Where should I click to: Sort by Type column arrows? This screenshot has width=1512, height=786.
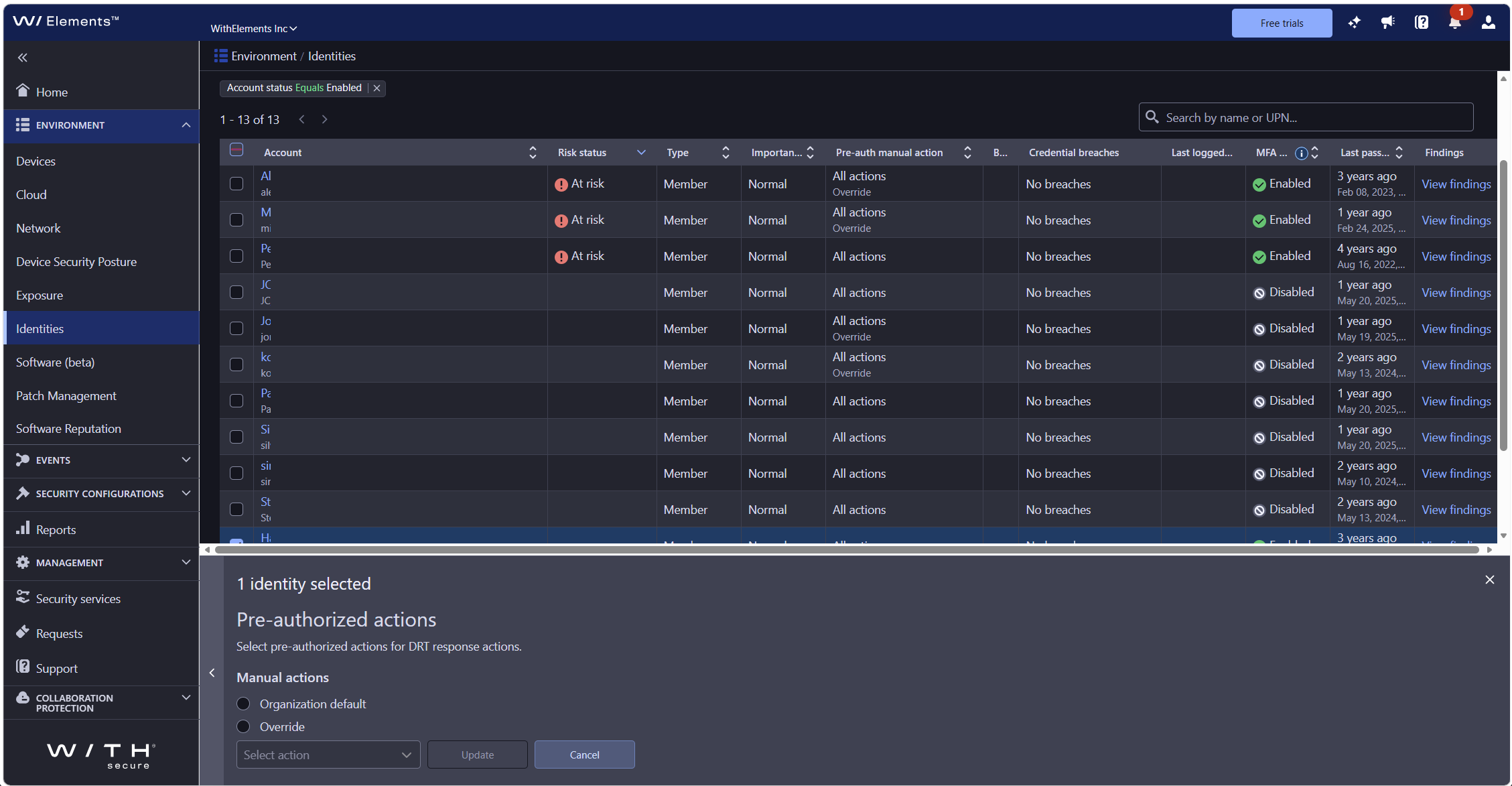point(726,153)
